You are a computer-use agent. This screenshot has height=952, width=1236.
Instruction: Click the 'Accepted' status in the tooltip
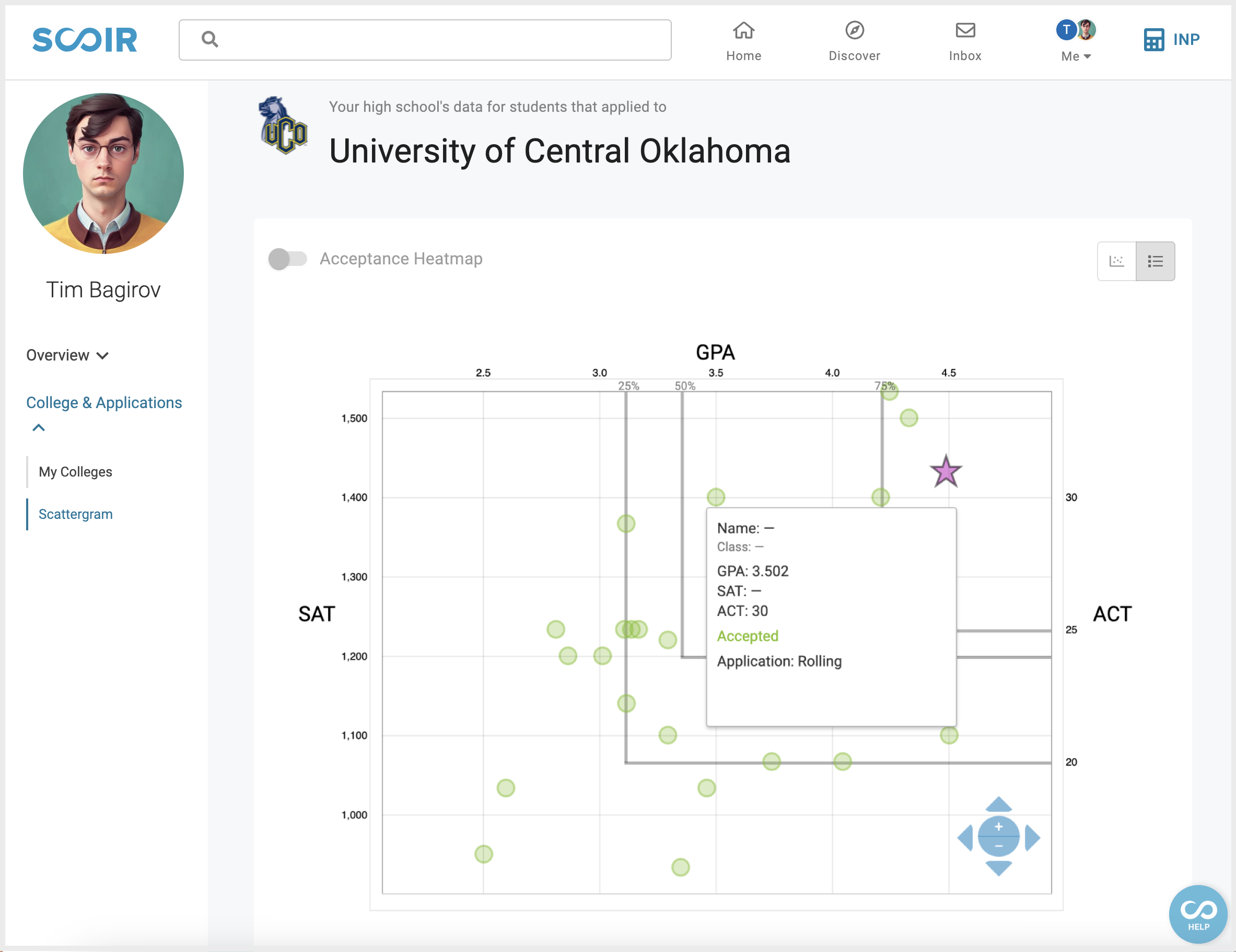coord(748,635)
